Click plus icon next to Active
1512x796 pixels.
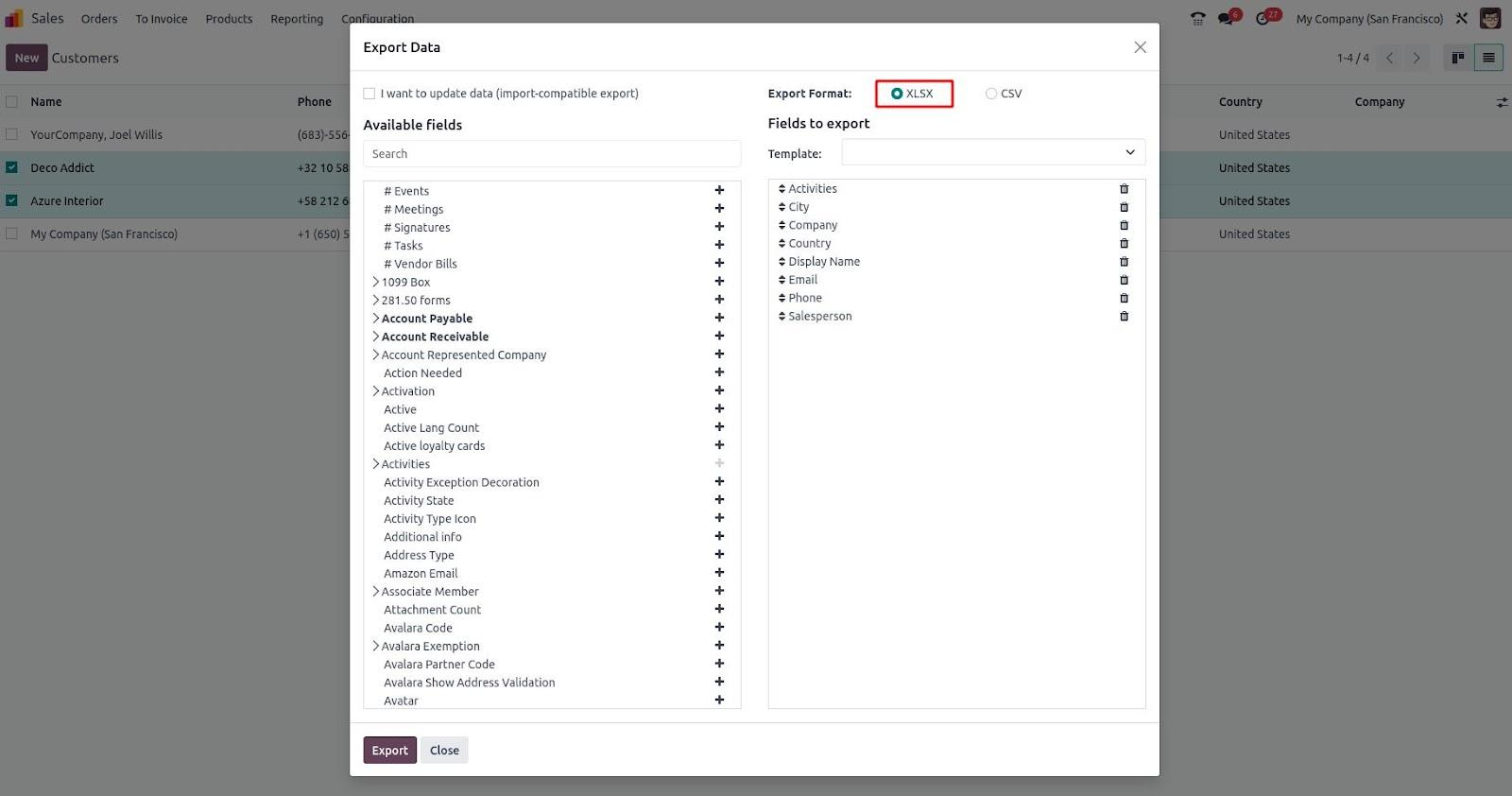tap(719, 409)
